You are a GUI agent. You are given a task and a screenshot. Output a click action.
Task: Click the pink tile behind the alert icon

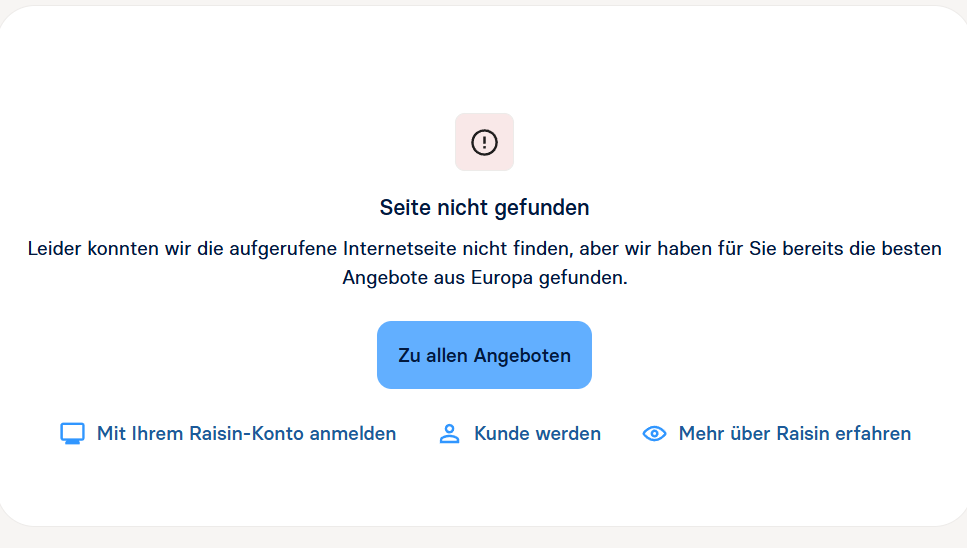[x=484, y=142]
